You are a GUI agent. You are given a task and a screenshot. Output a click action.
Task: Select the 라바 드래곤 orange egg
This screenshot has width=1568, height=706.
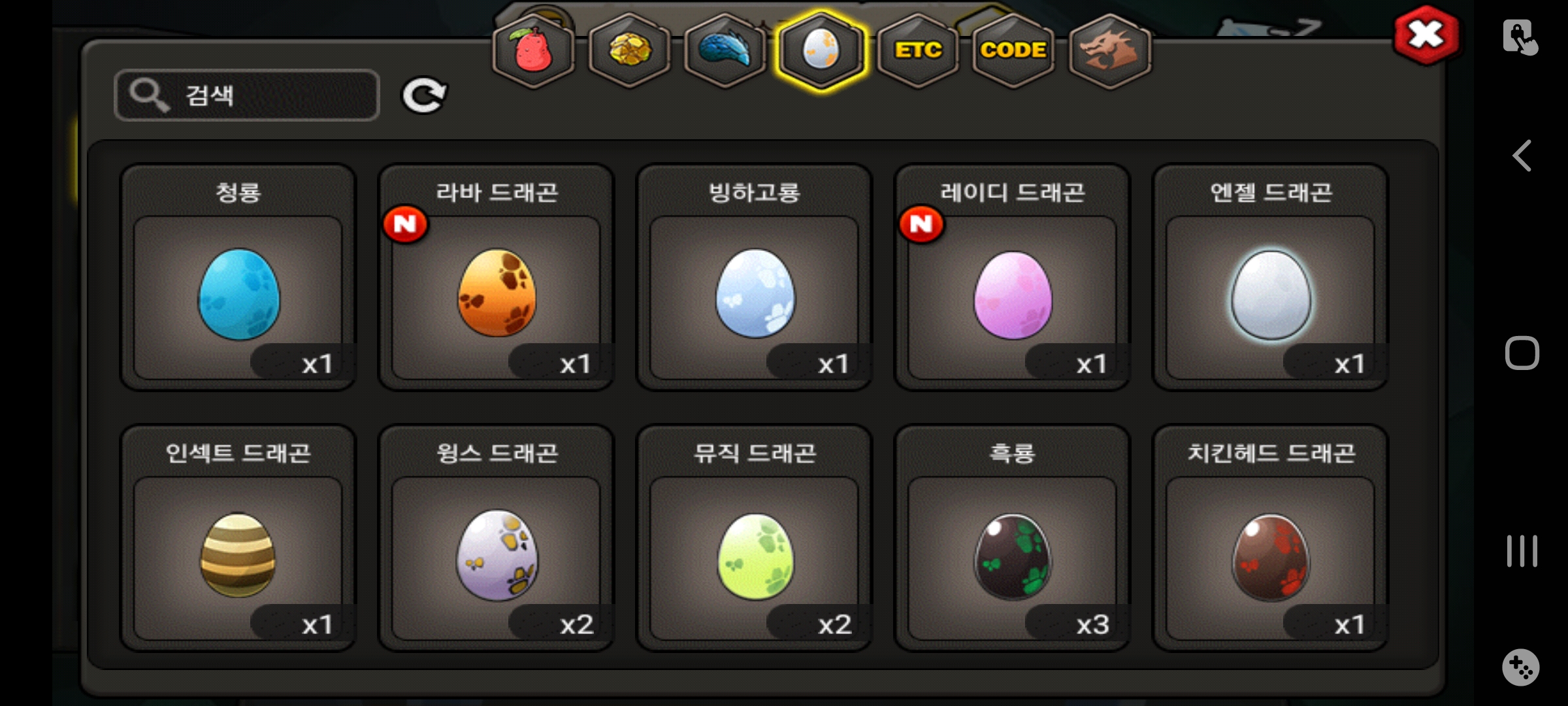(x=497, y=277)
